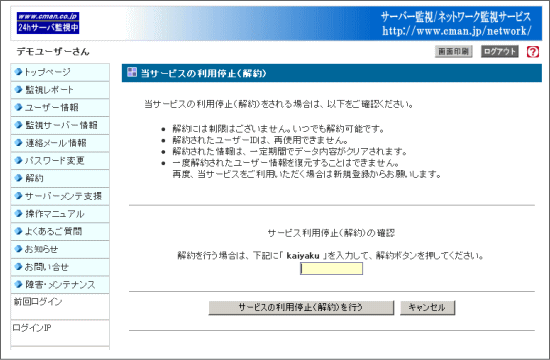Select 監視サーバー情報 in the sidebar
The height and width of the screenshot is (360, 550).
click(x=60, y=125)
